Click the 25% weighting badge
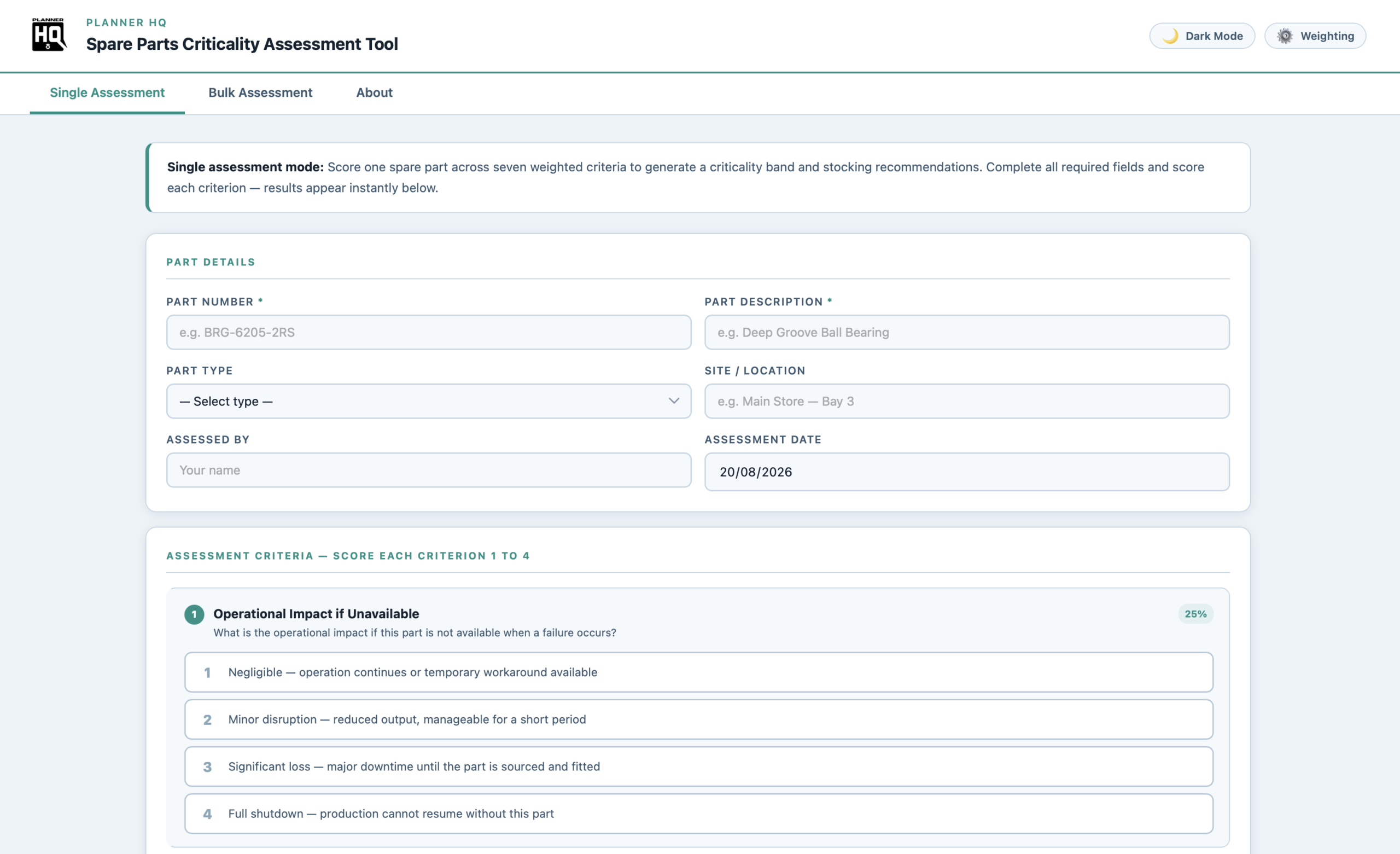Screen dimensions: 1400x854 point(1195,614)
